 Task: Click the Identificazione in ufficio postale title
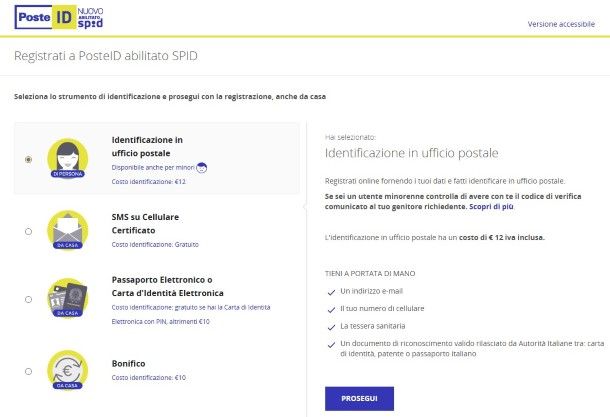pos(147,146)
